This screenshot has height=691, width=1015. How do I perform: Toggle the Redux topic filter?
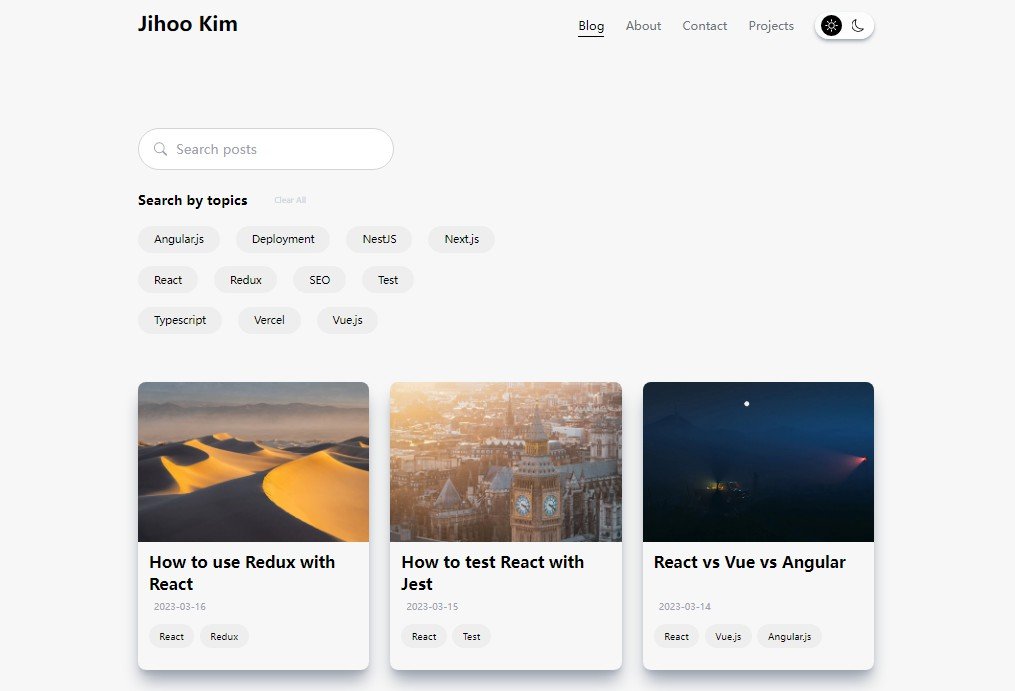[x=245, y=280]
